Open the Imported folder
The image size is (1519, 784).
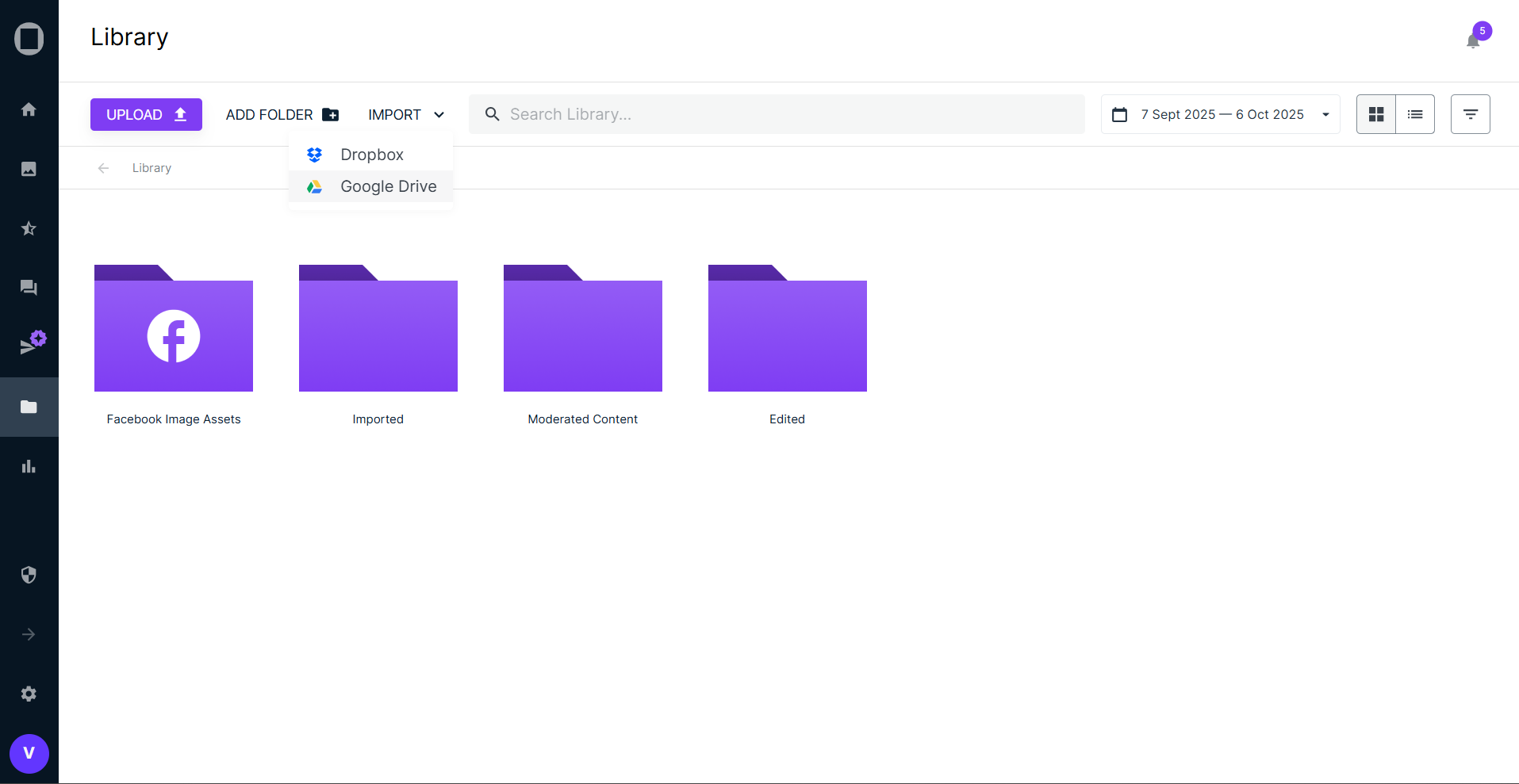click(378, 328)
